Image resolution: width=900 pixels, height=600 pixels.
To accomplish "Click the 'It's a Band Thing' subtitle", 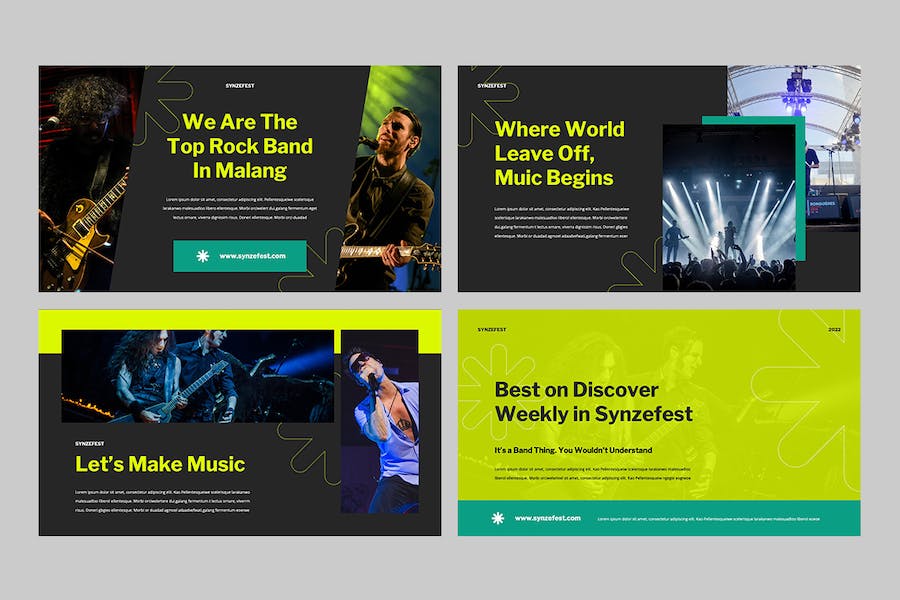I will [573, 450].
